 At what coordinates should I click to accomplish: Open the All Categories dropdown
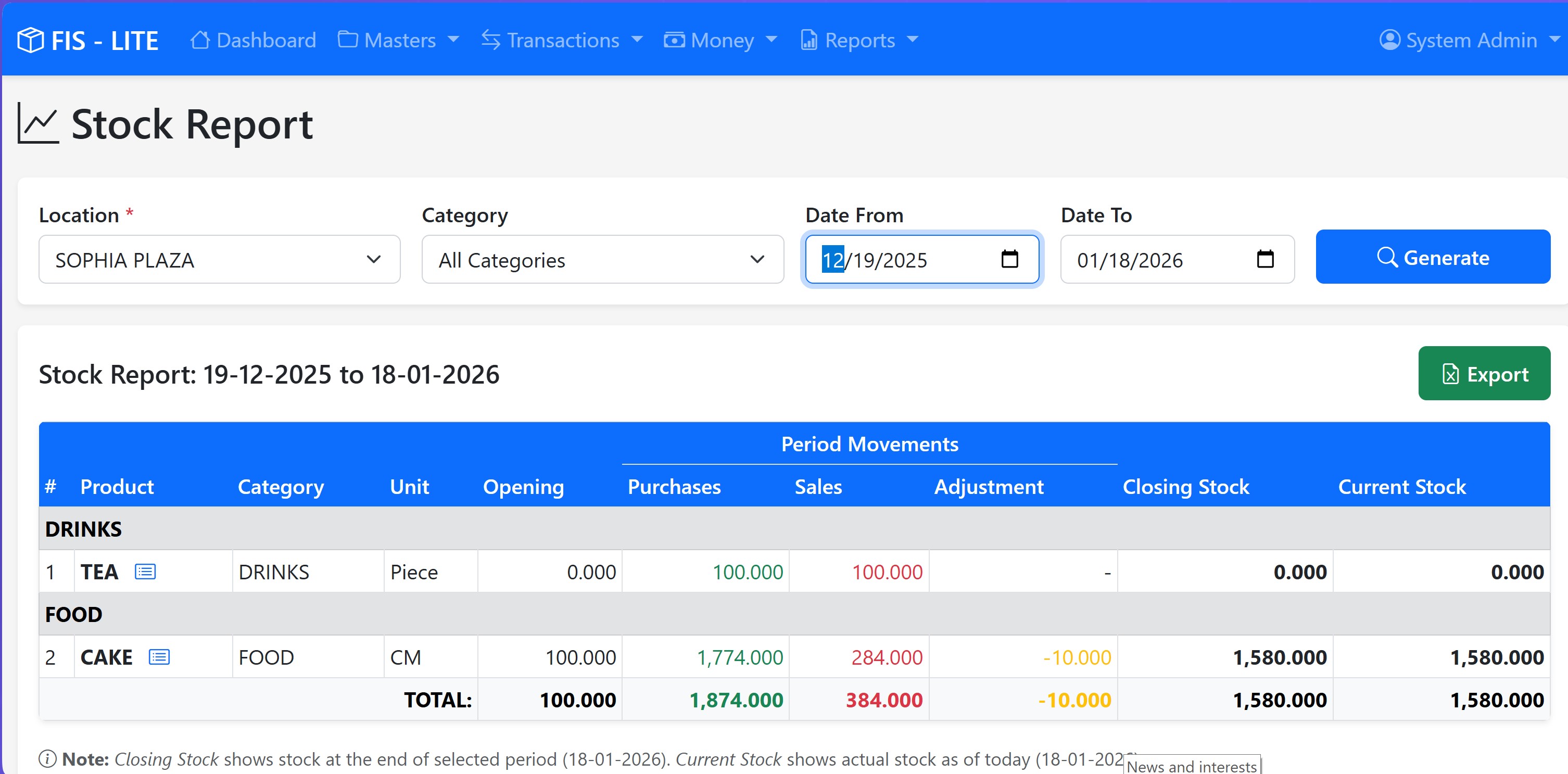tap(602, 260)
